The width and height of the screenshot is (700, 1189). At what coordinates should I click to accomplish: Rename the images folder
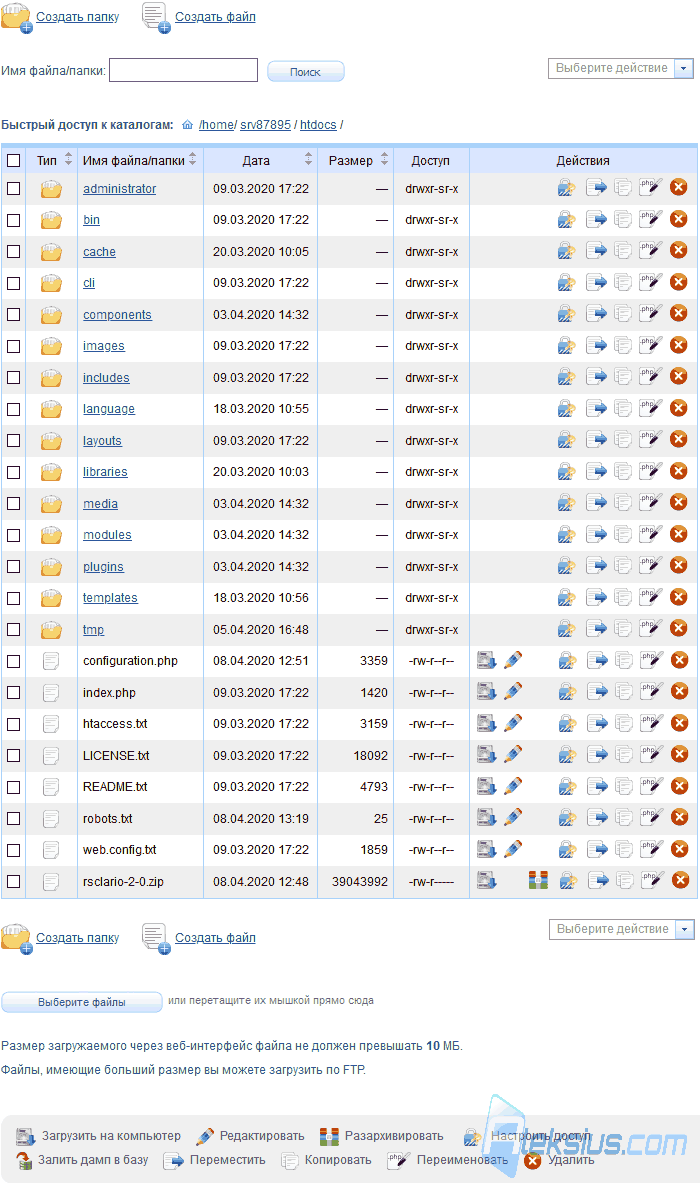click(651, 344)
